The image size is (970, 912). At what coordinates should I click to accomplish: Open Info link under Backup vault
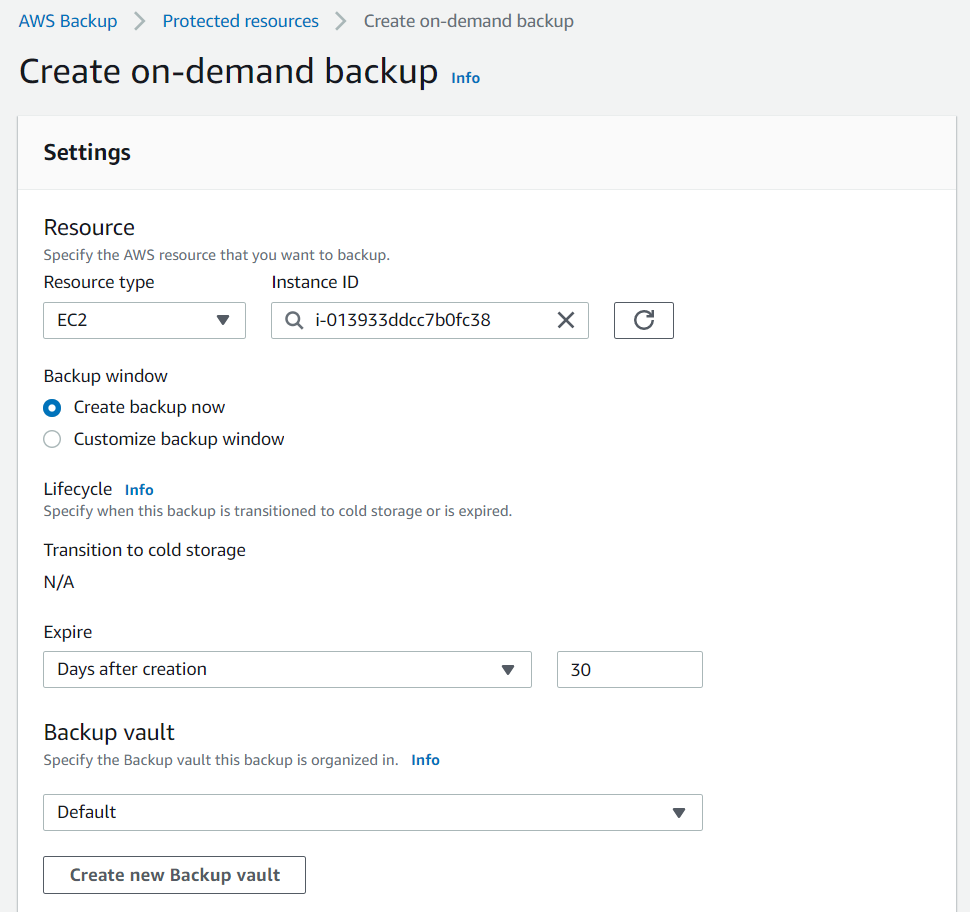[426, 760]
